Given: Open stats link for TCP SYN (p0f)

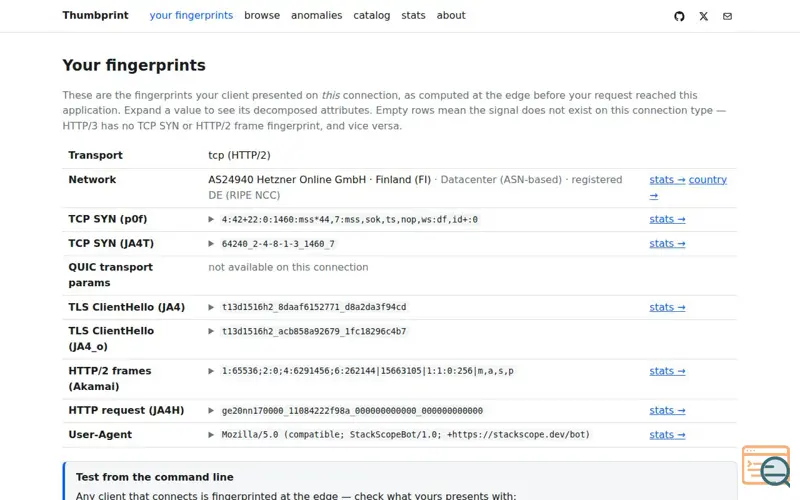Looking at the screenshot, I should (667, 219).
